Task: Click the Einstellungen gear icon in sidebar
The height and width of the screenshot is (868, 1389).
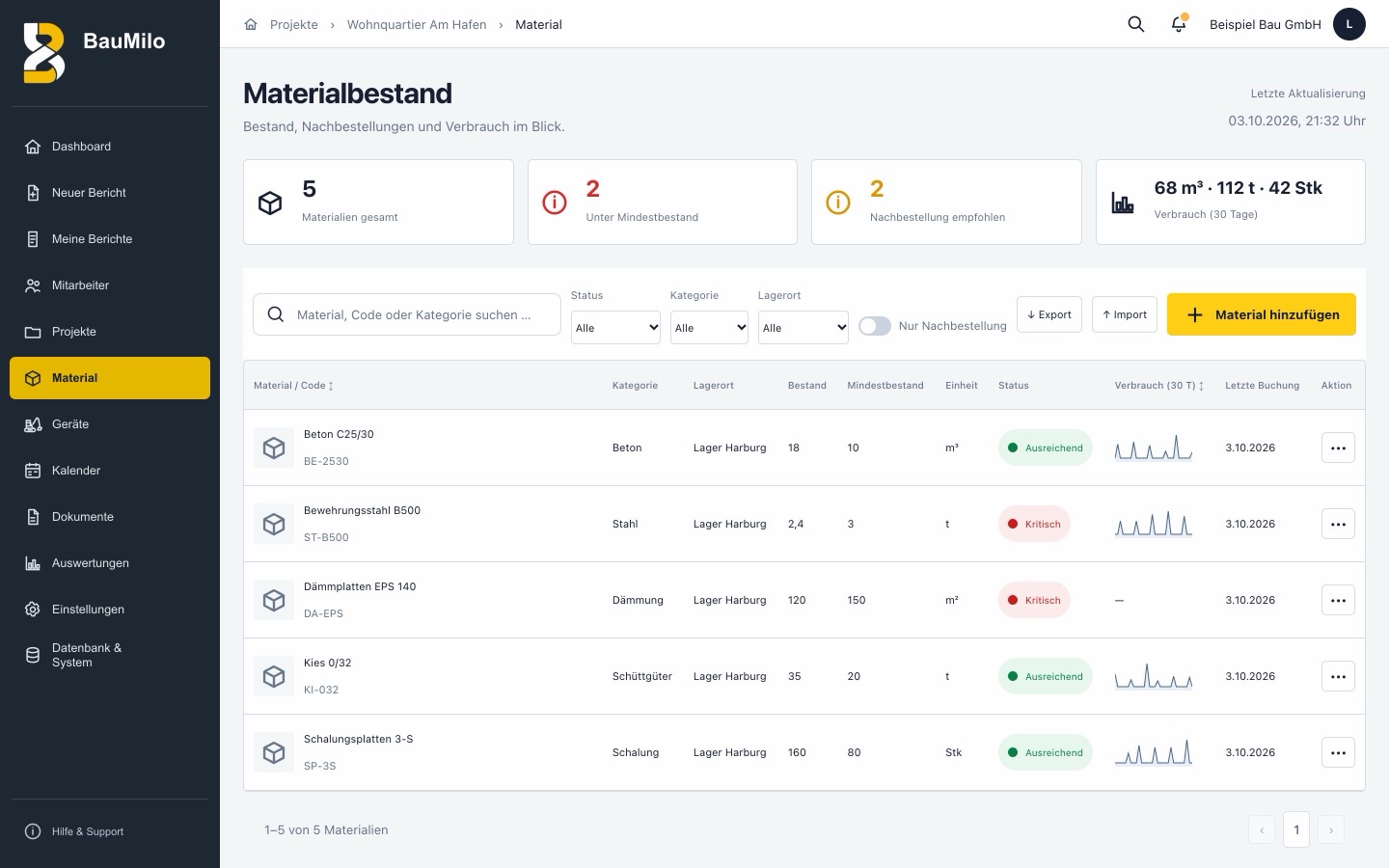Action: (33, 610)
